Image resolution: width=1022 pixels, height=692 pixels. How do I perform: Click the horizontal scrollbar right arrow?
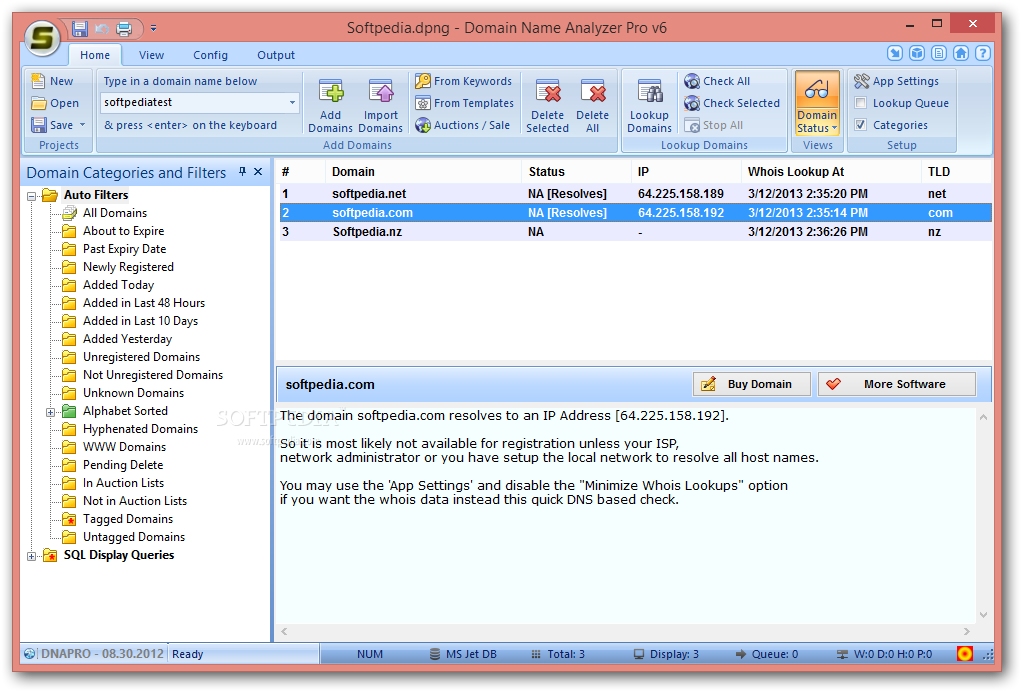(x=967, y=631)
